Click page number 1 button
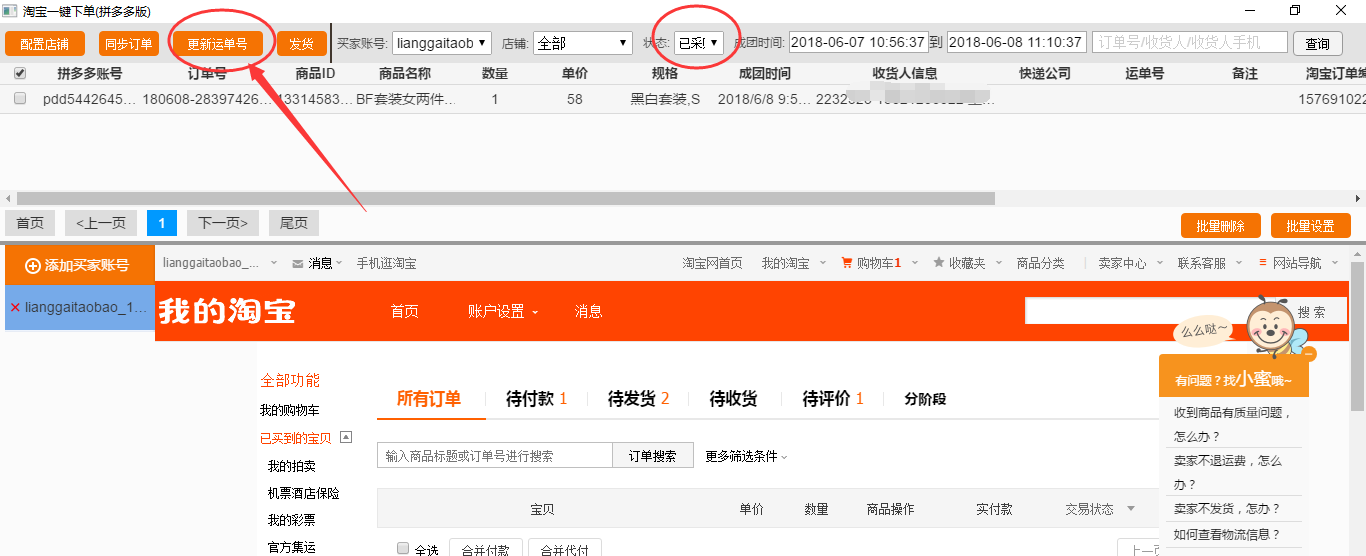 point(162,223)
